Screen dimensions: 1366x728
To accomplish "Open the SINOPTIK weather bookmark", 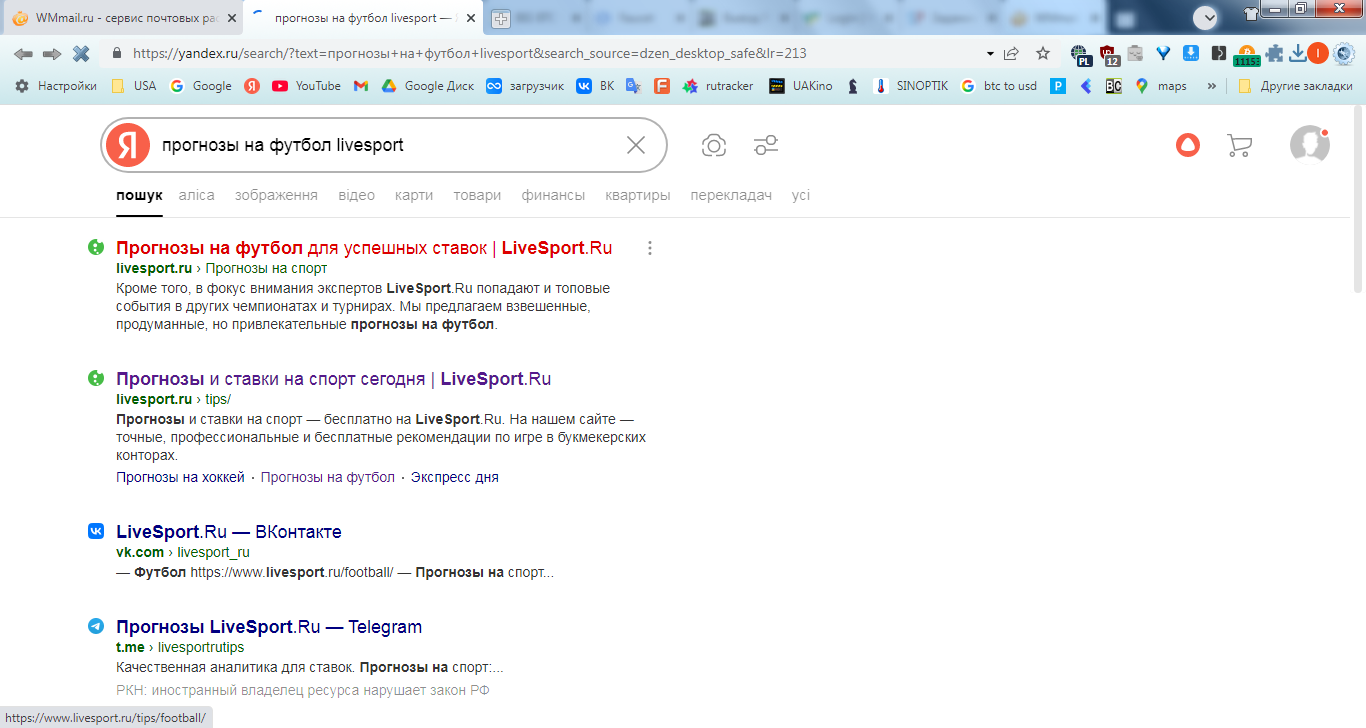I will [910, 86].
